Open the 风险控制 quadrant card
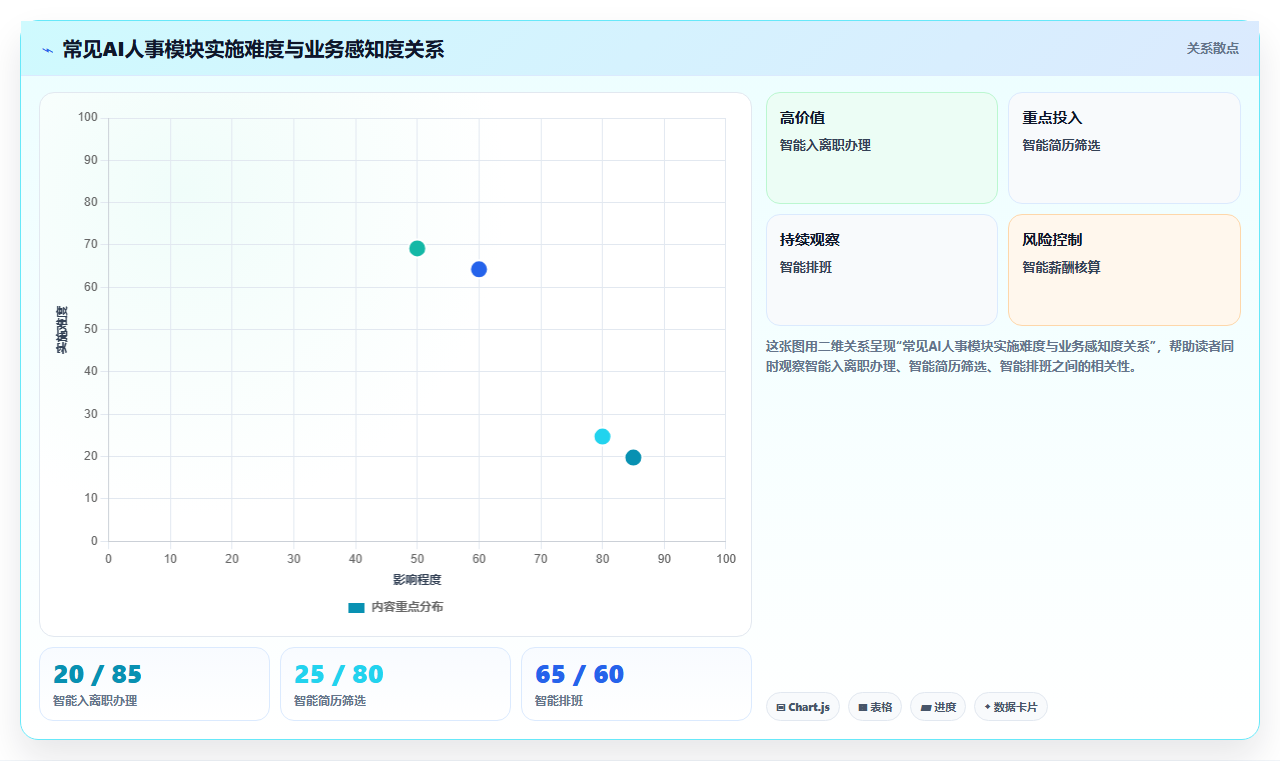The width and height of the screenshot is (1280, 761). click(1124, 270)
